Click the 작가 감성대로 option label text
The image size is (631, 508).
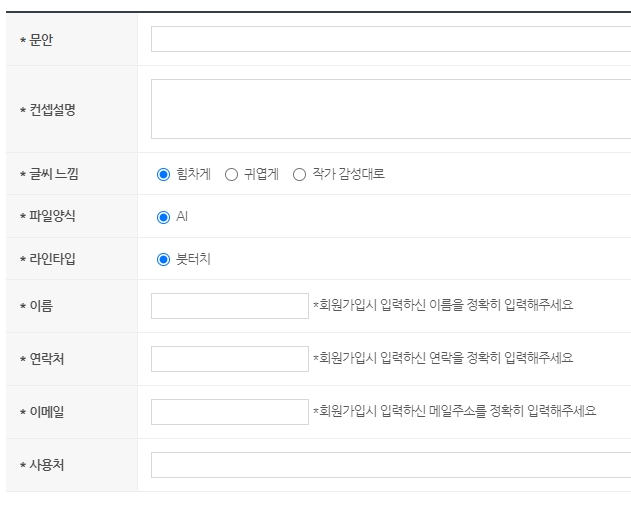[x=348, y=174]
